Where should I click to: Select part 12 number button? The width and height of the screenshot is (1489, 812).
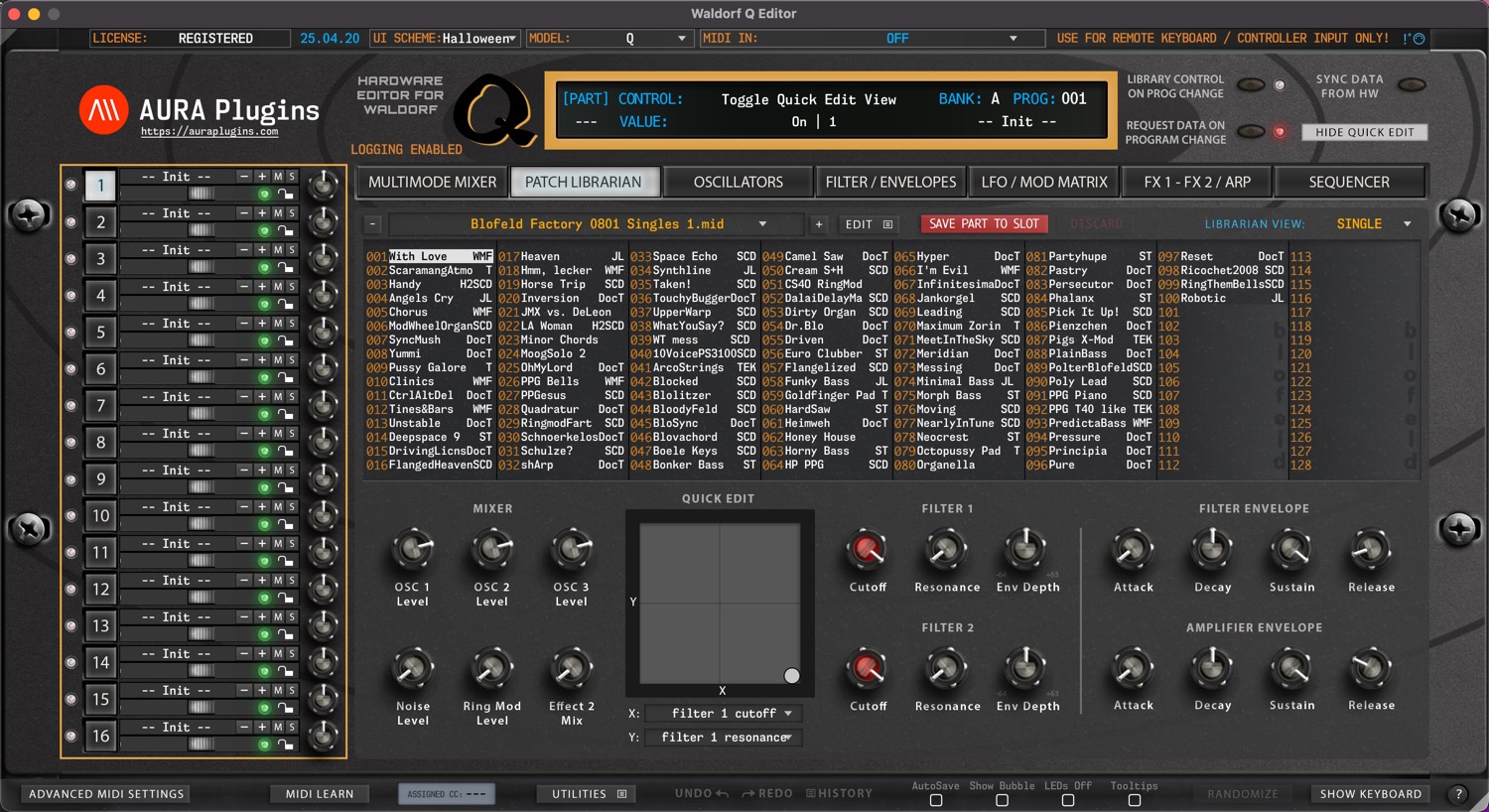(x=100, y=589)
